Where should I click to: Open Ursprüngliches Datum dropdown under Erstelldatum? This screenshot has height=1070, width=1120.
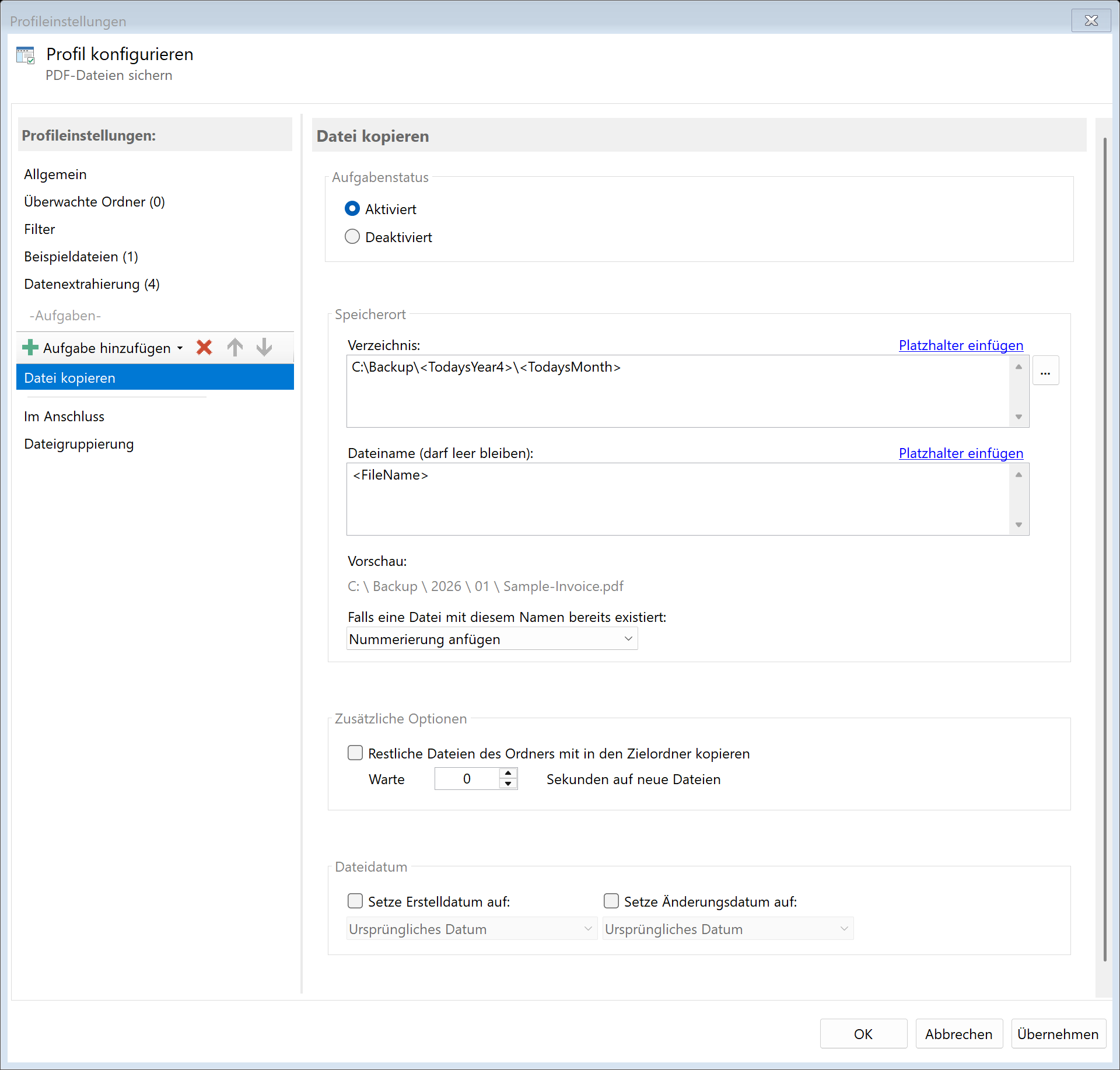click(471, 929)
